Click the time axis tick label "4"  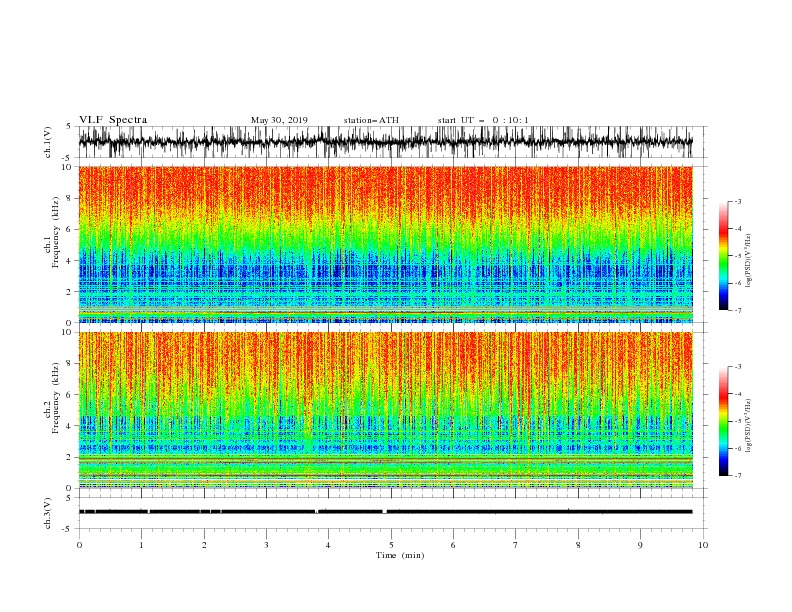[328, 545]
